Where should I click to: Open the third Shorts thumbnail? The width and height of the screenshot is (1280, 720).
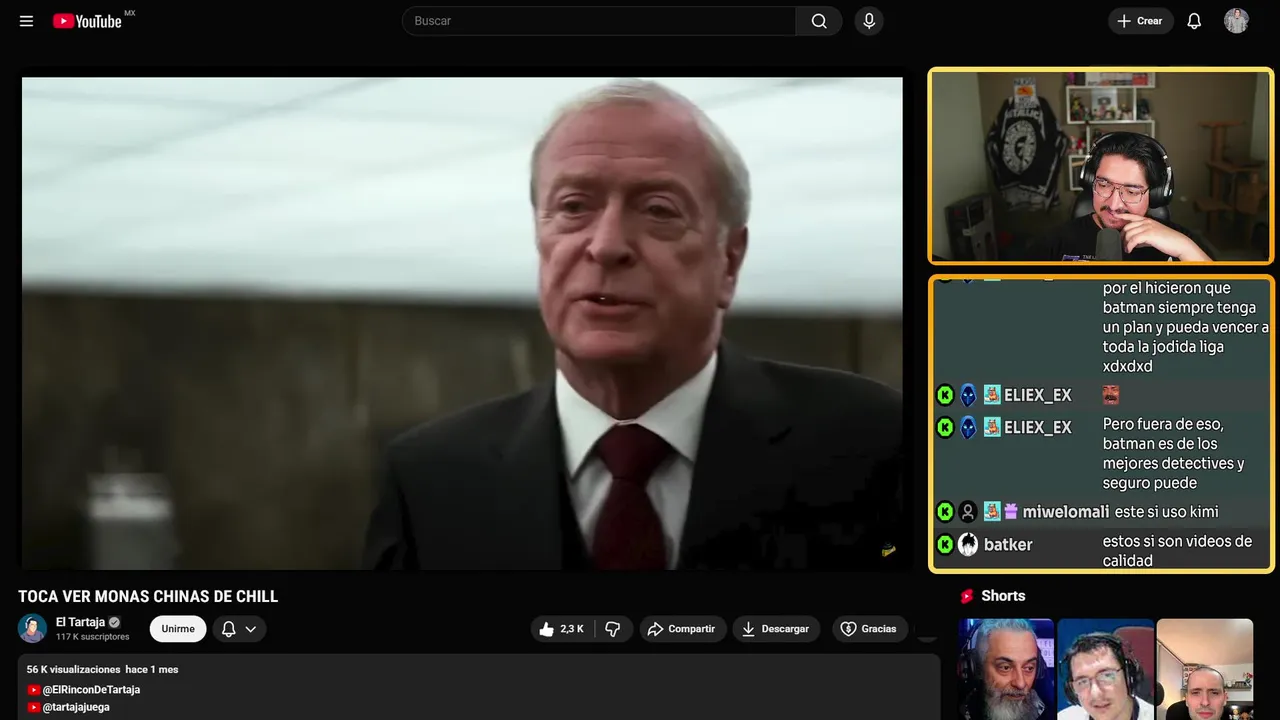pos(1204,669)
